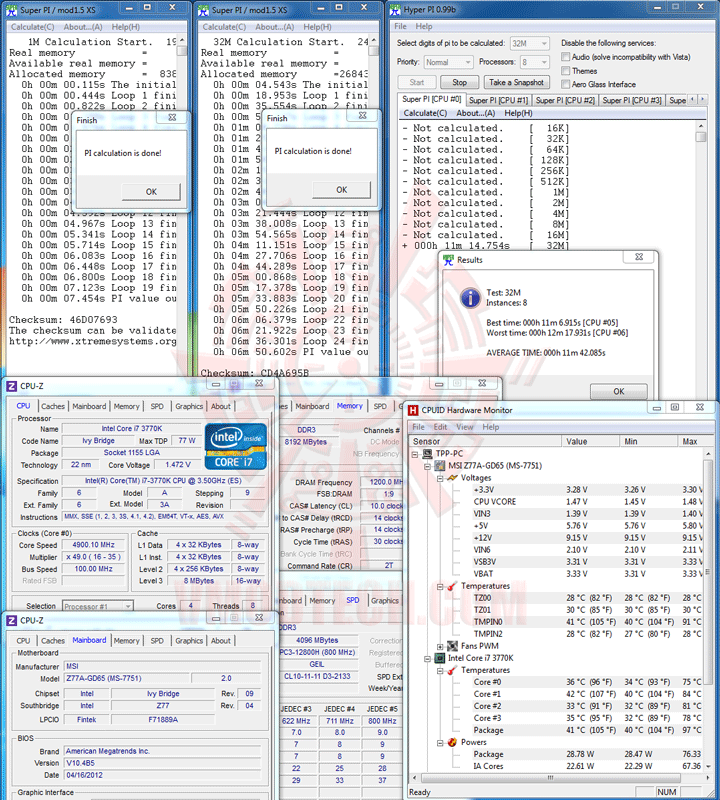
Task: Open Hyper PI File menu
Action: [401, 27]
